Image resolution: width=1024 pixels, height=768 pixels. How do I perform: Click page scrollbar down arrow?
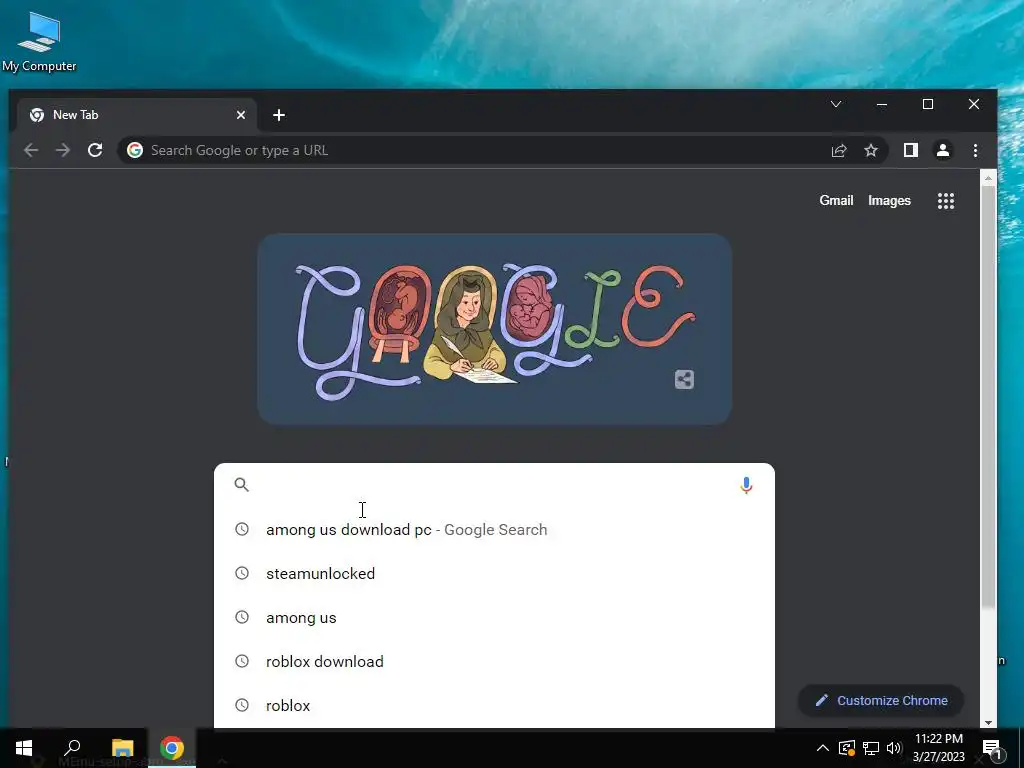point(988,722)
